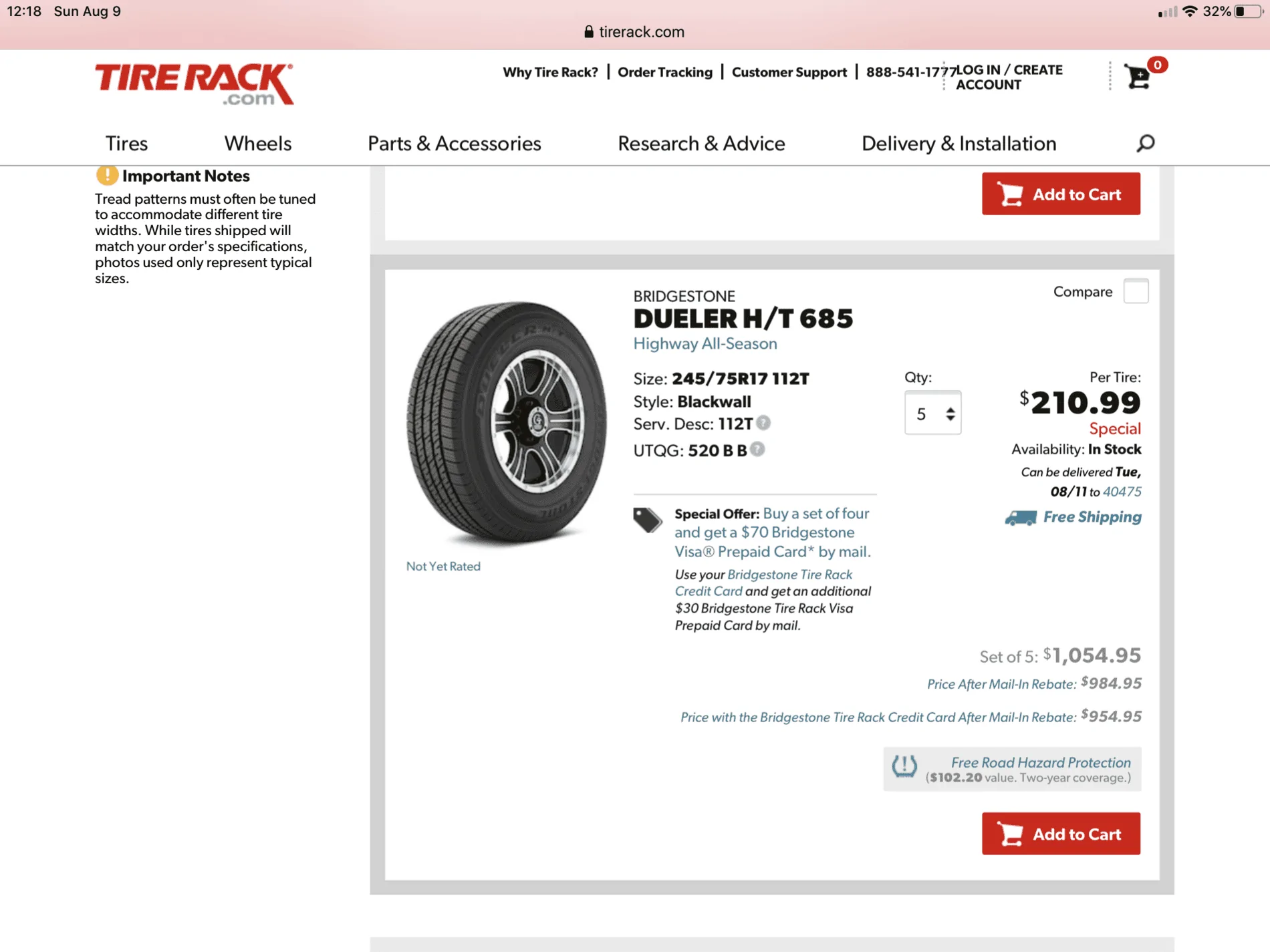This screenshot has height=952, width=1270.
Task: Tap the lock icon in address bar
Action: (588, 31)
